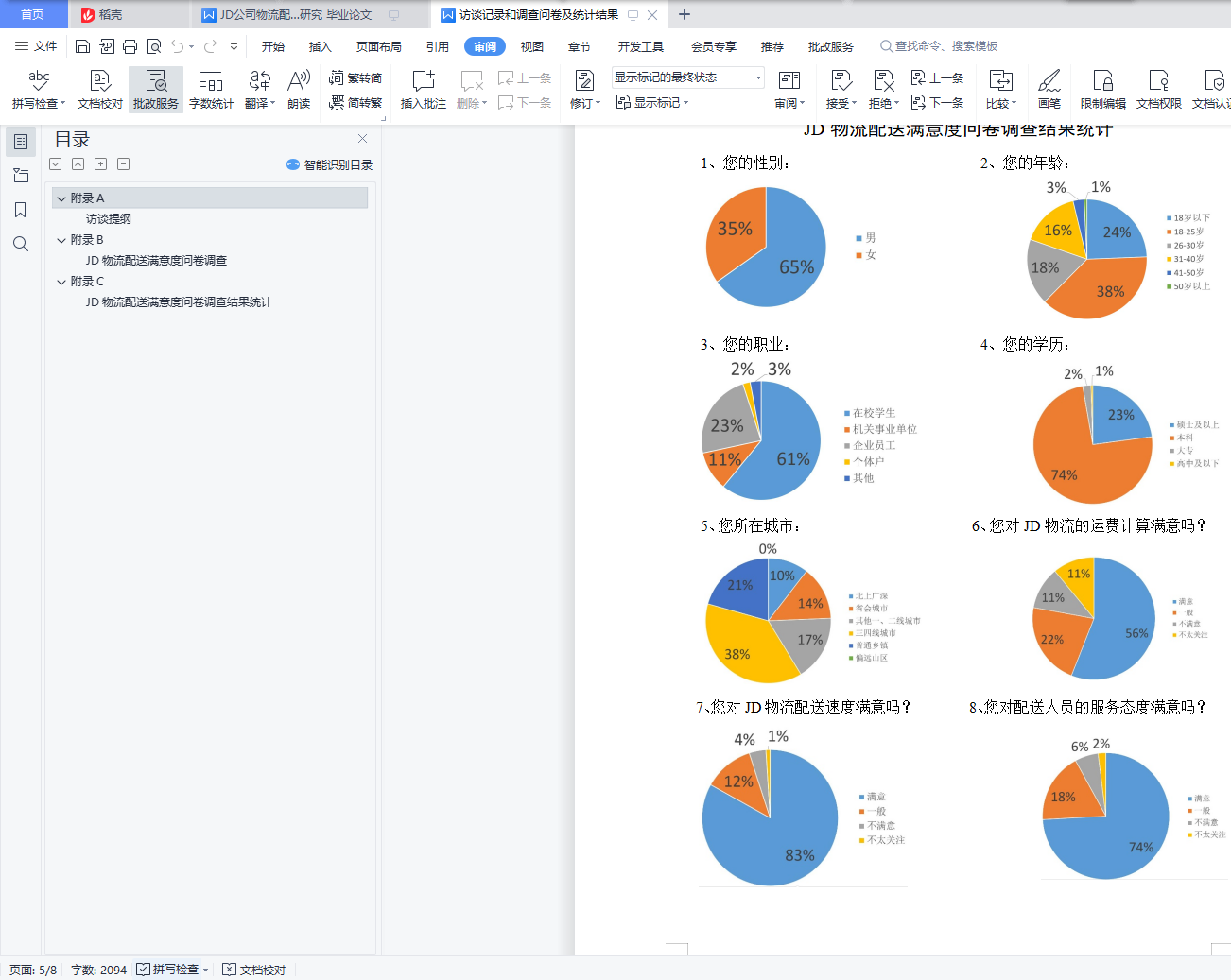Select the pie chart under 3、您的职业
This screenshot has height=980, width=1231.
tap(761, 439)
